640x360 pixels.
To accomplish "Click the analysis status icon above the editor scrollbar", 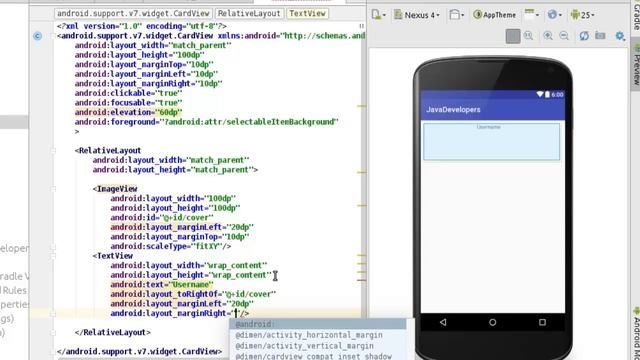I will tap(361, 26).
